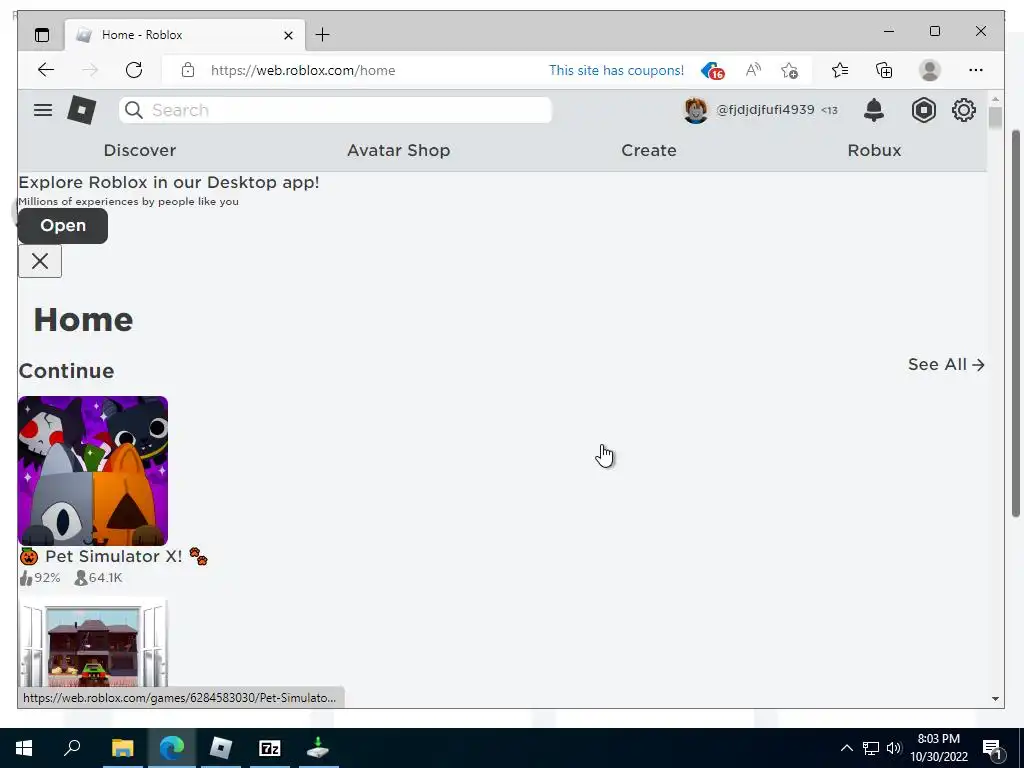The image size is (1024, 768).
Task: Open the Pet Simulator X! game thumbnail
Action: (93, 471)
